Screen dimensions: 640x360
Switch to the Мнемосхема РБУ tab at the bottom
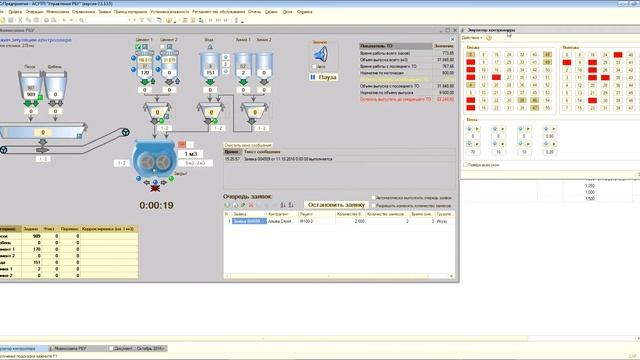point(78,349)
